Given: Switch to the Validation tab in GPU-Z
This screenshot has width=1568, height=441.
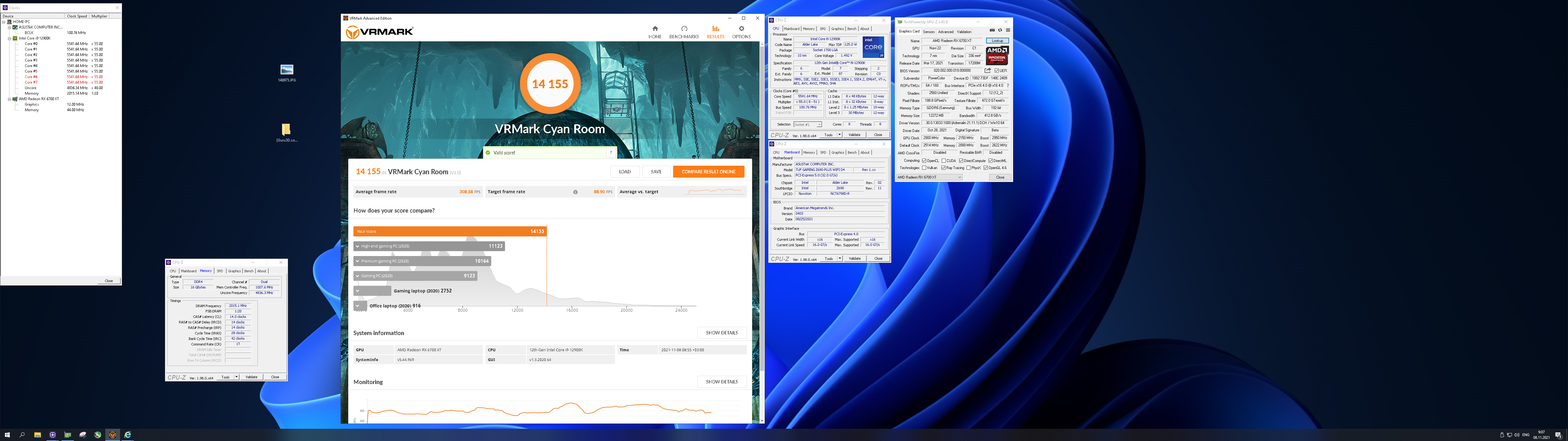Looking at the screenshot, I should click(964, 32).
